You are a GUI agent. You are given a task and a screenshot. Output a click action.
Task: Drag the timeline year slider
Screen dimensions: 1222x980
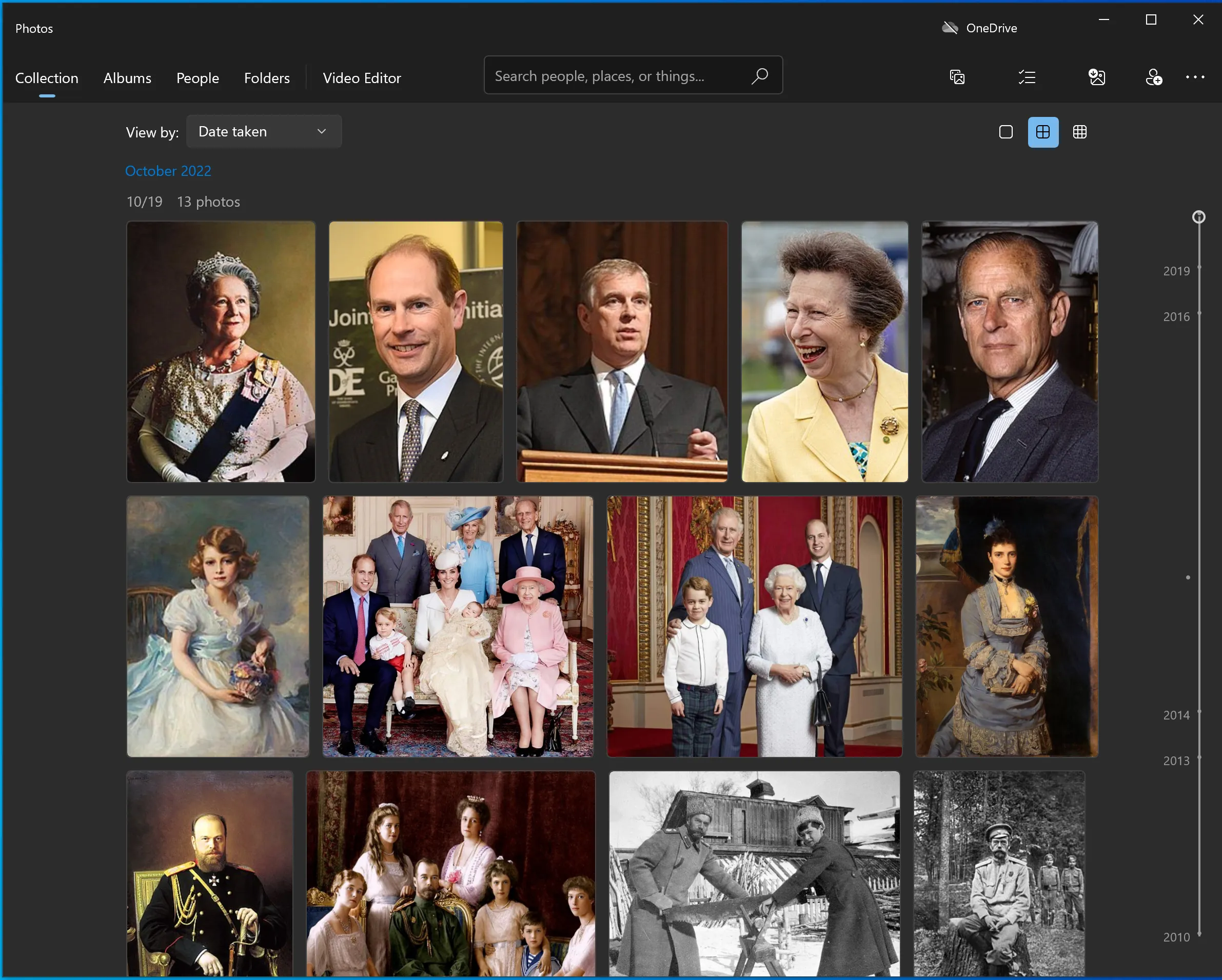[x=1197, y=217]
